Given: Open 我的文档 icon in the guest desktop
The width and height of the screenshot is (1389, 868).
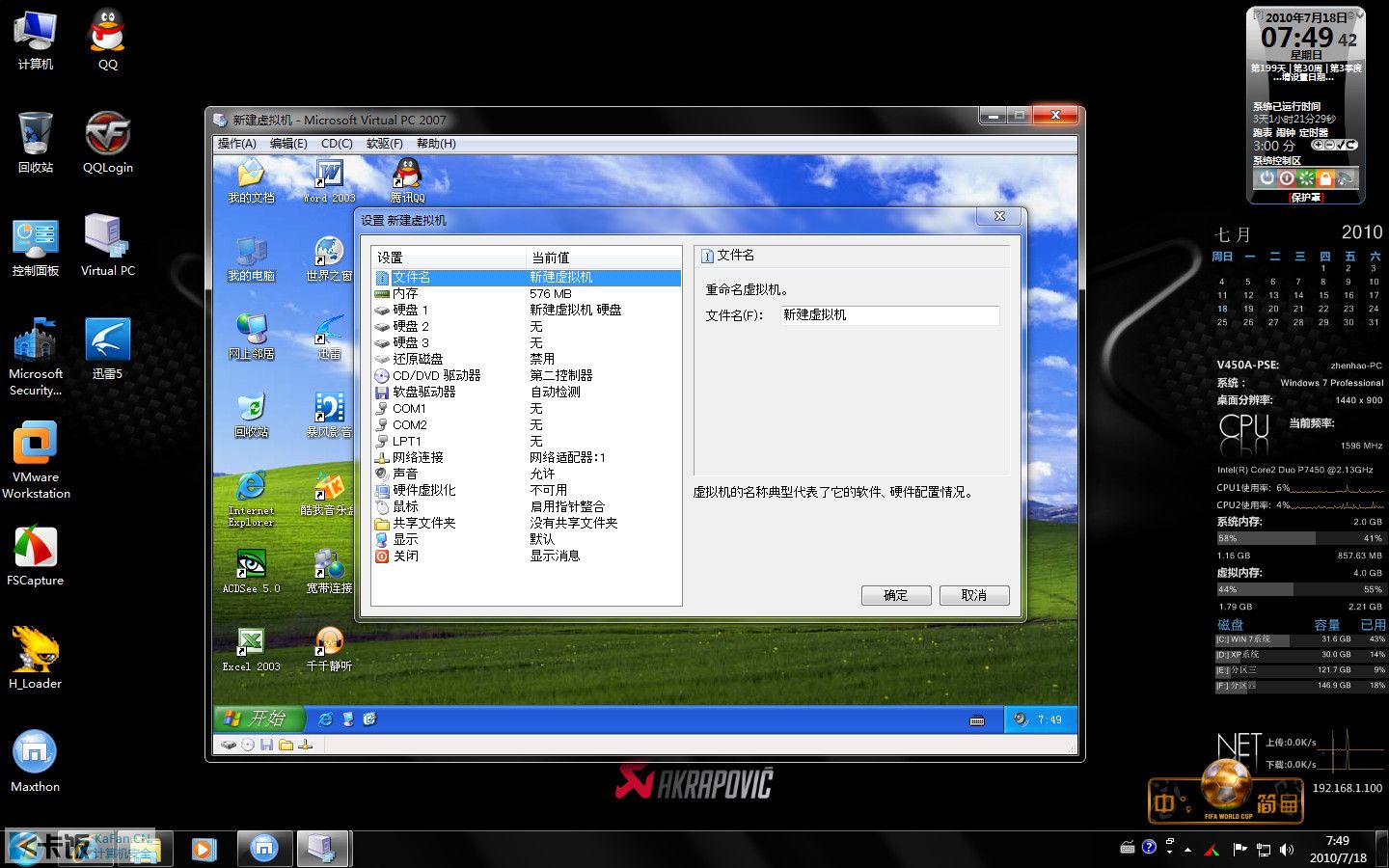Looking at the screenshot, I should 251,180.
